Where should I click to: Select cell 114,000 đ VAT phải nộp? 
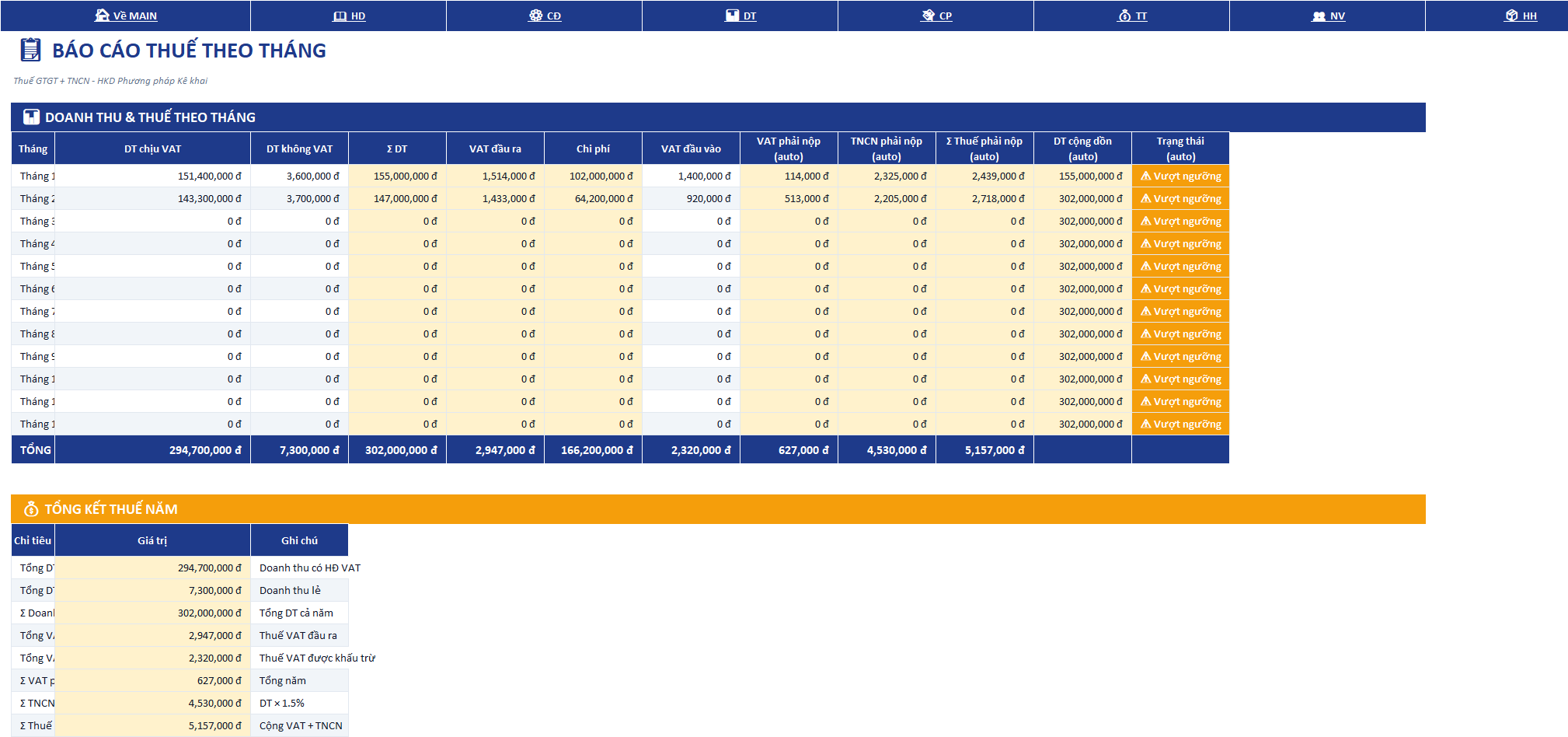tap(789, 176)
